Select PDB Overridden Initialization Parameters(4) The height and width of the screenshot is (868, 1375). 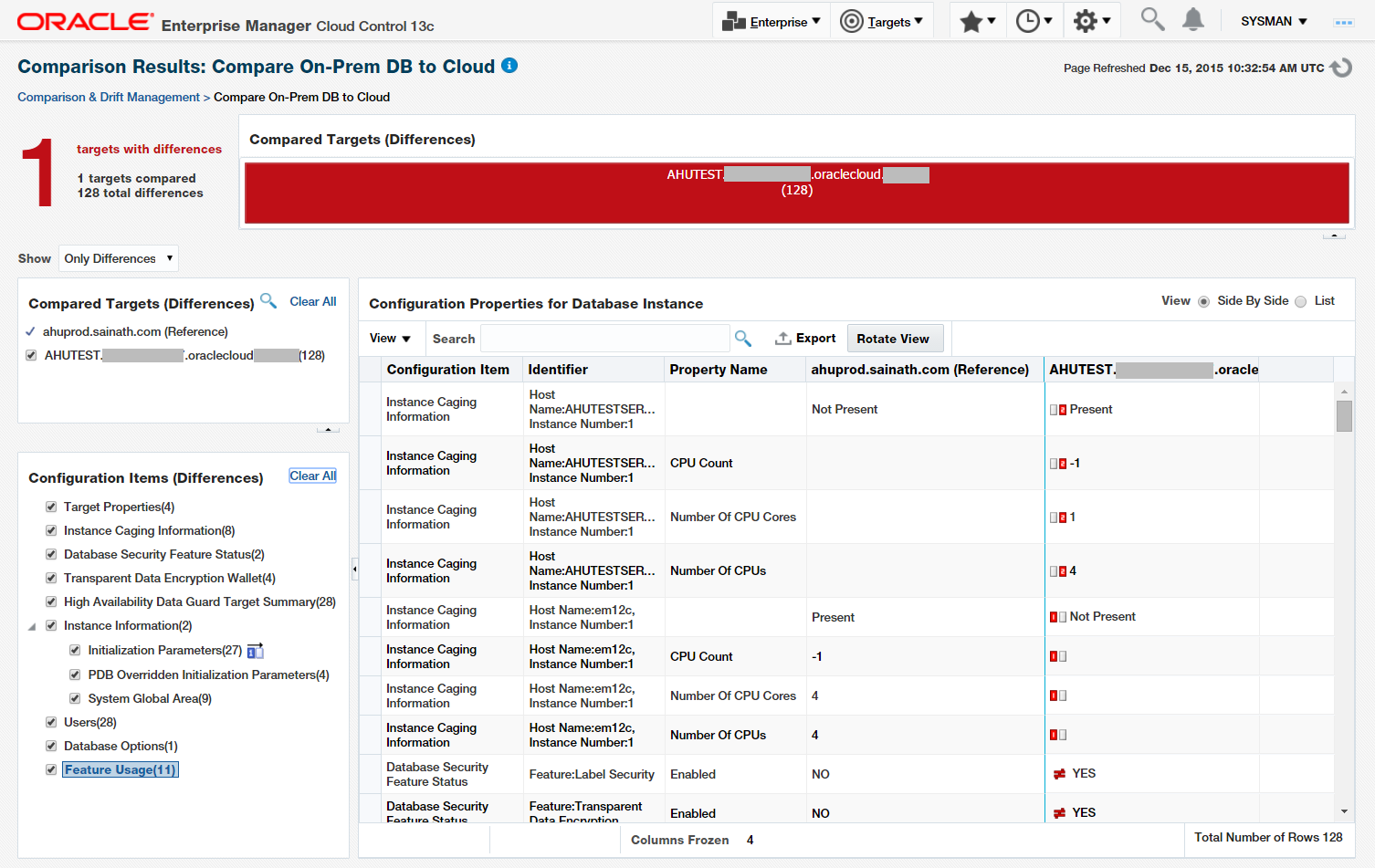(209, 675)
